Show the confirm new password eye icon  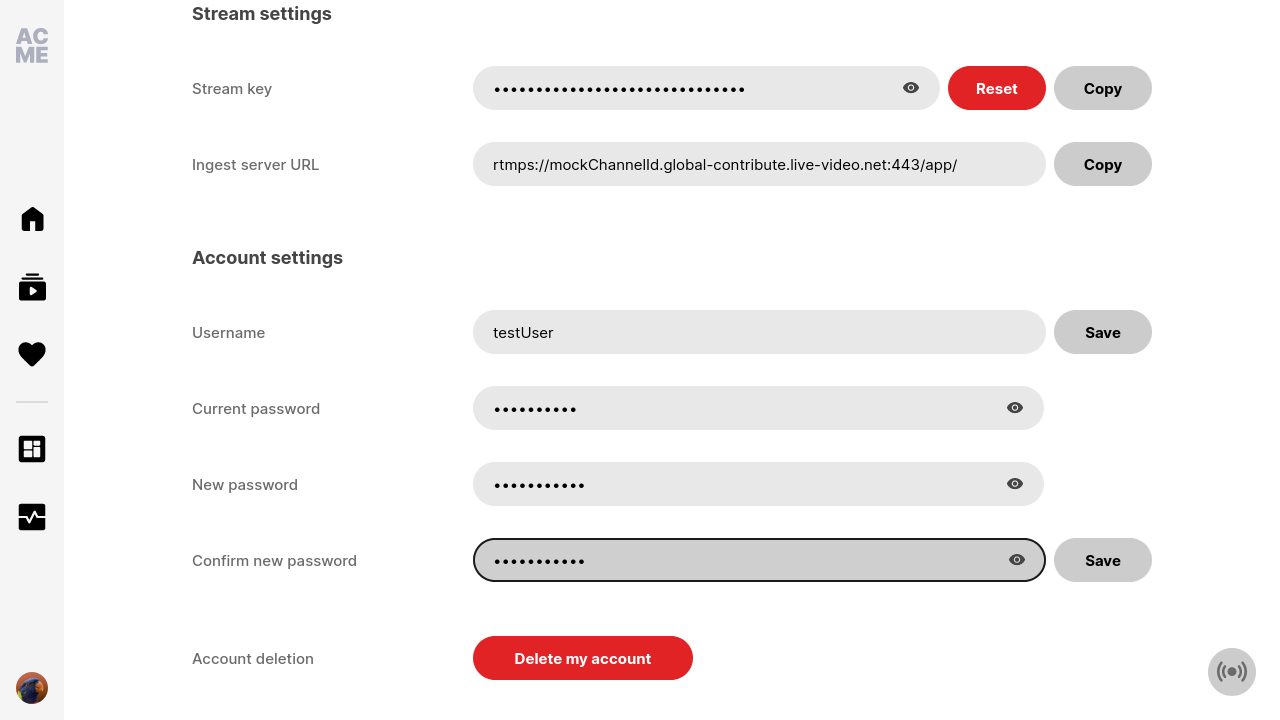click(x=1017, y=560)
